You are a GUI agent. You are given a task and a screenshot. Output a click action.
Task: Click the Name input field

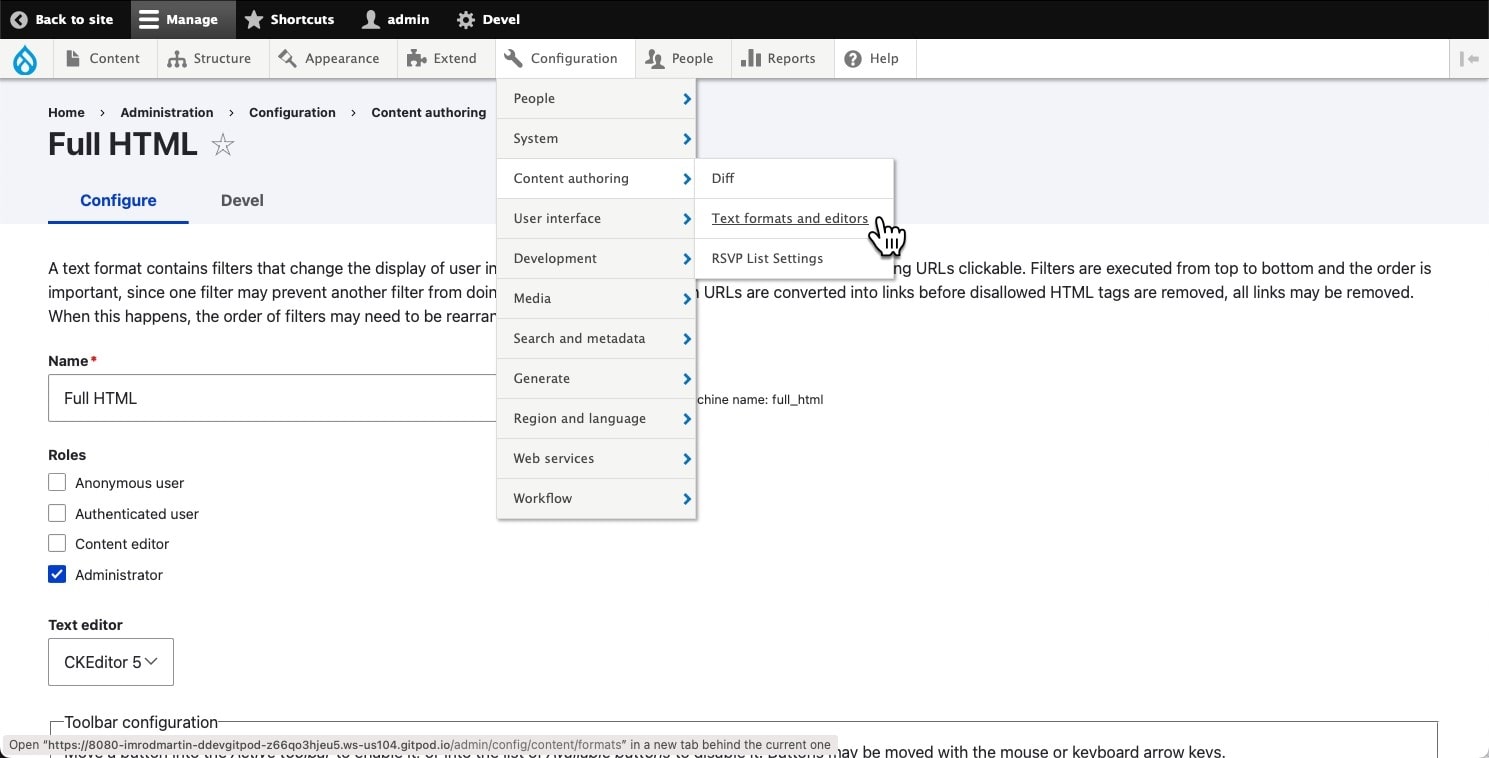pyautogui.click(x=272, y=398)
